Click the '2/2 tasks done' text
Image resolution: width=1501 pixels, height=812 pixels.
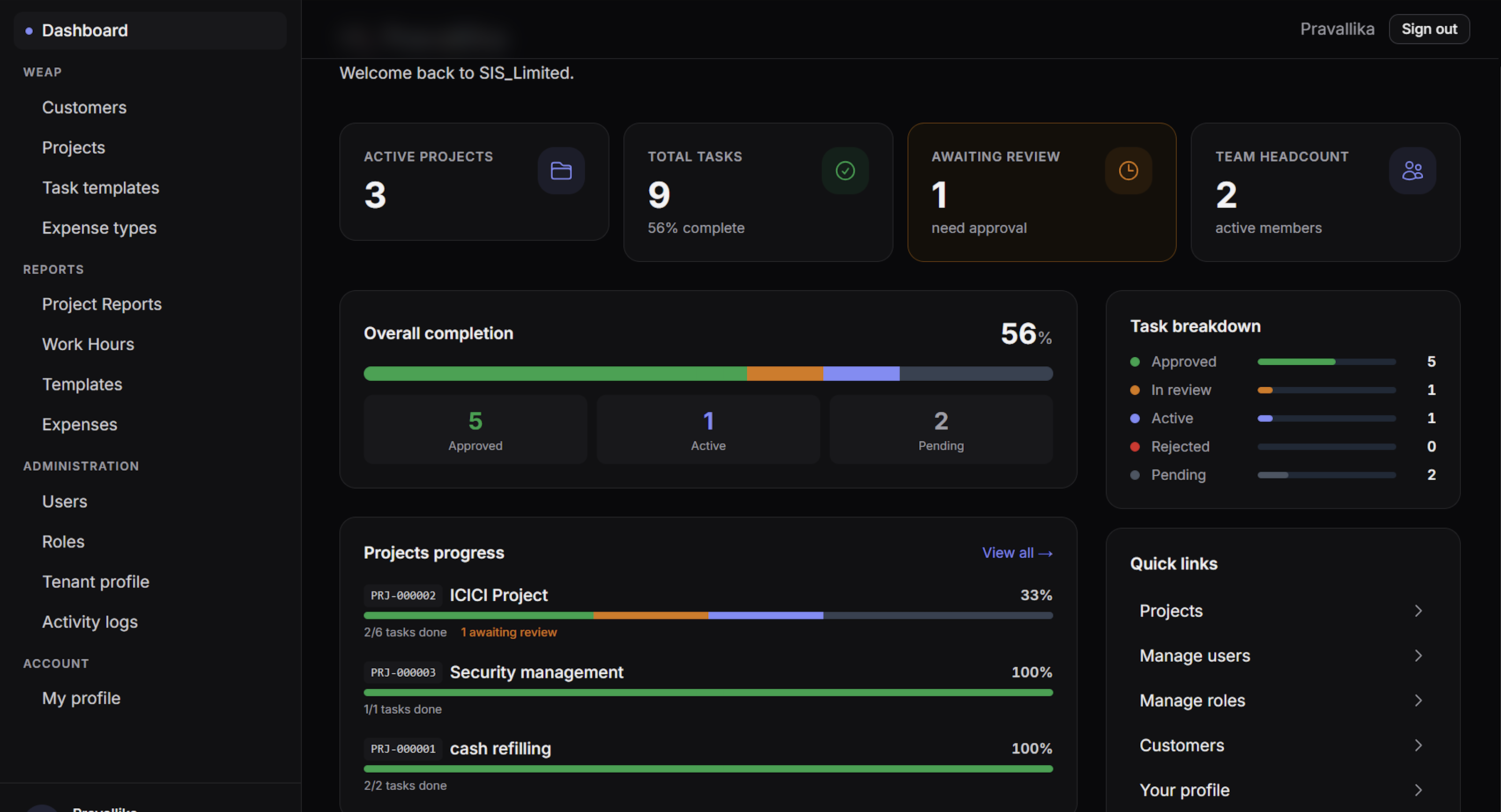point(405,786)
